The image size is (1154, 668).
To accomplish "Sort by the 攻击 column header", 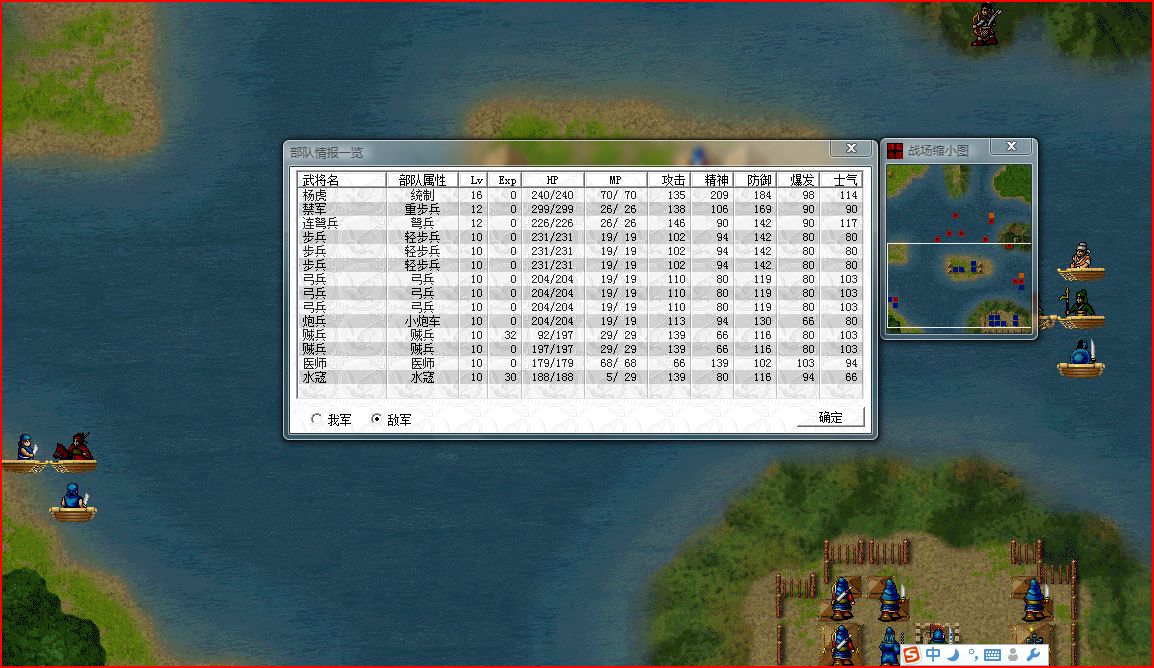I will point(669,180).
